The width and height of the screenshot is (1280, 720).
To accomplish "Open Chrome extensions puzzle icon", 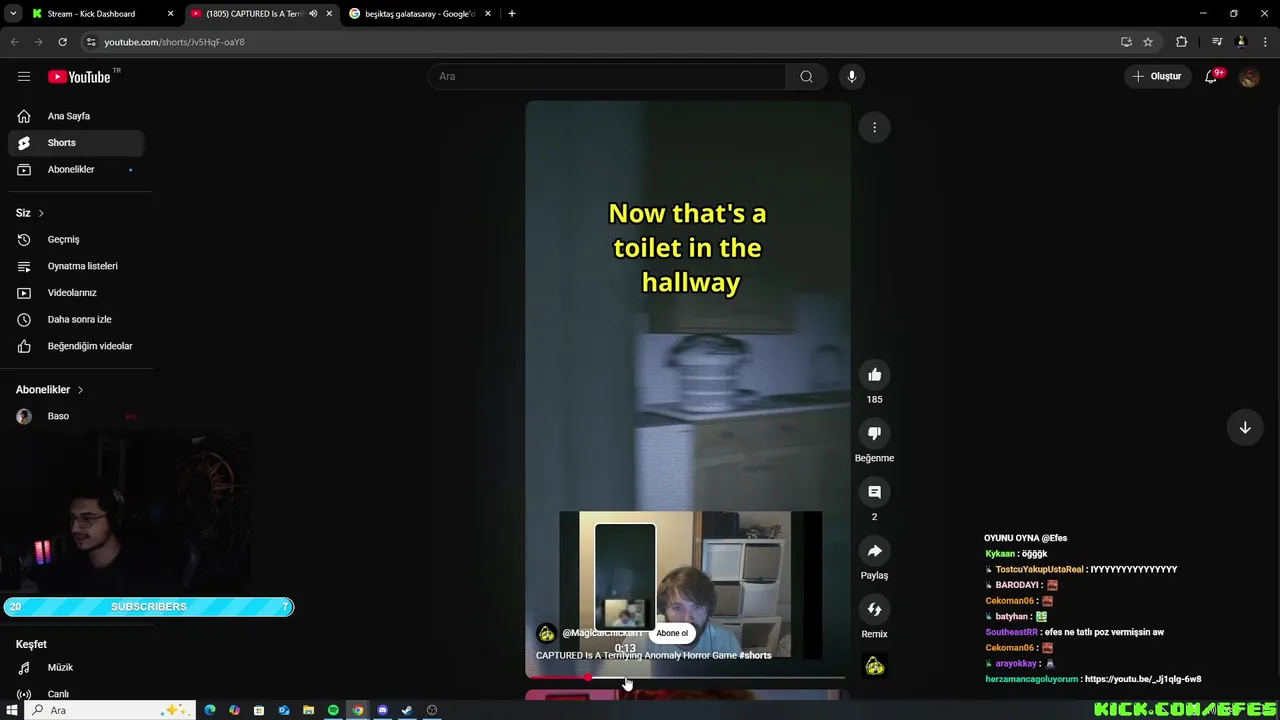I will [1182, 42].
